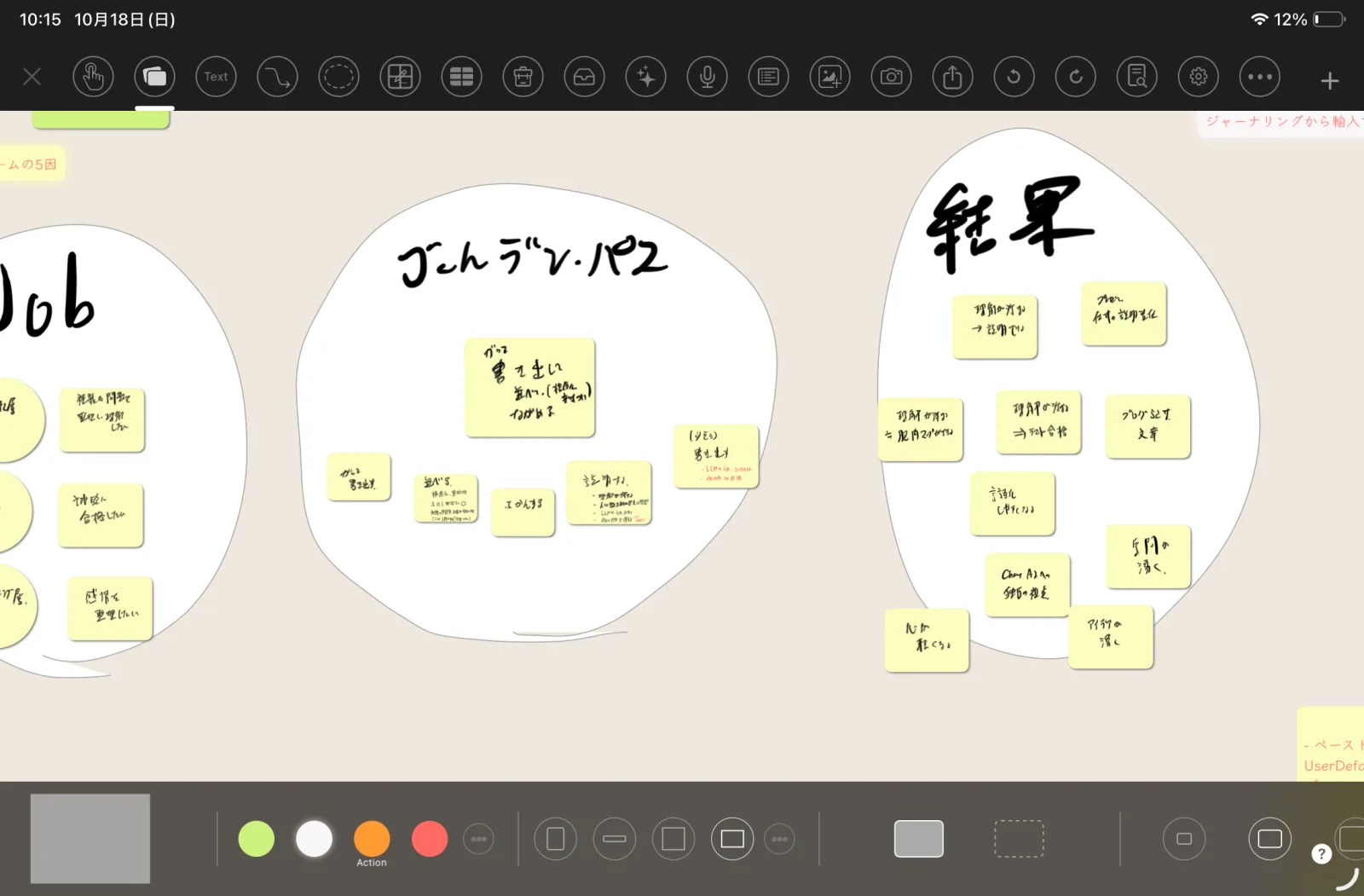Image resolution: width=1364 pixels, height=896 pixels.
Task: Close the editor with the X icon
Action: (x=32, y=77)
